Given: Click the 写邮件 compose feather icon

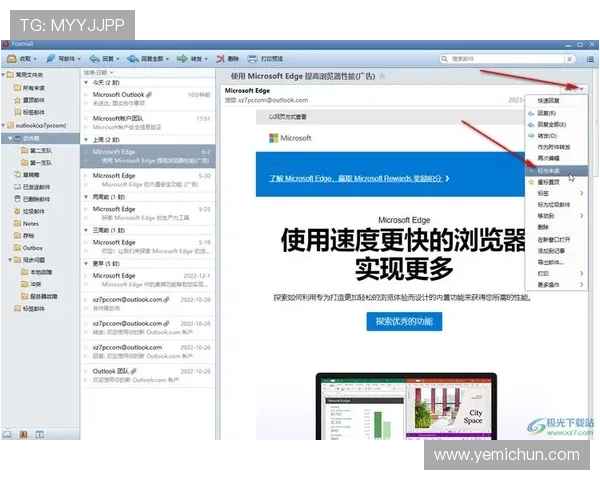Looking at the screenshot, I should [50, 59].
